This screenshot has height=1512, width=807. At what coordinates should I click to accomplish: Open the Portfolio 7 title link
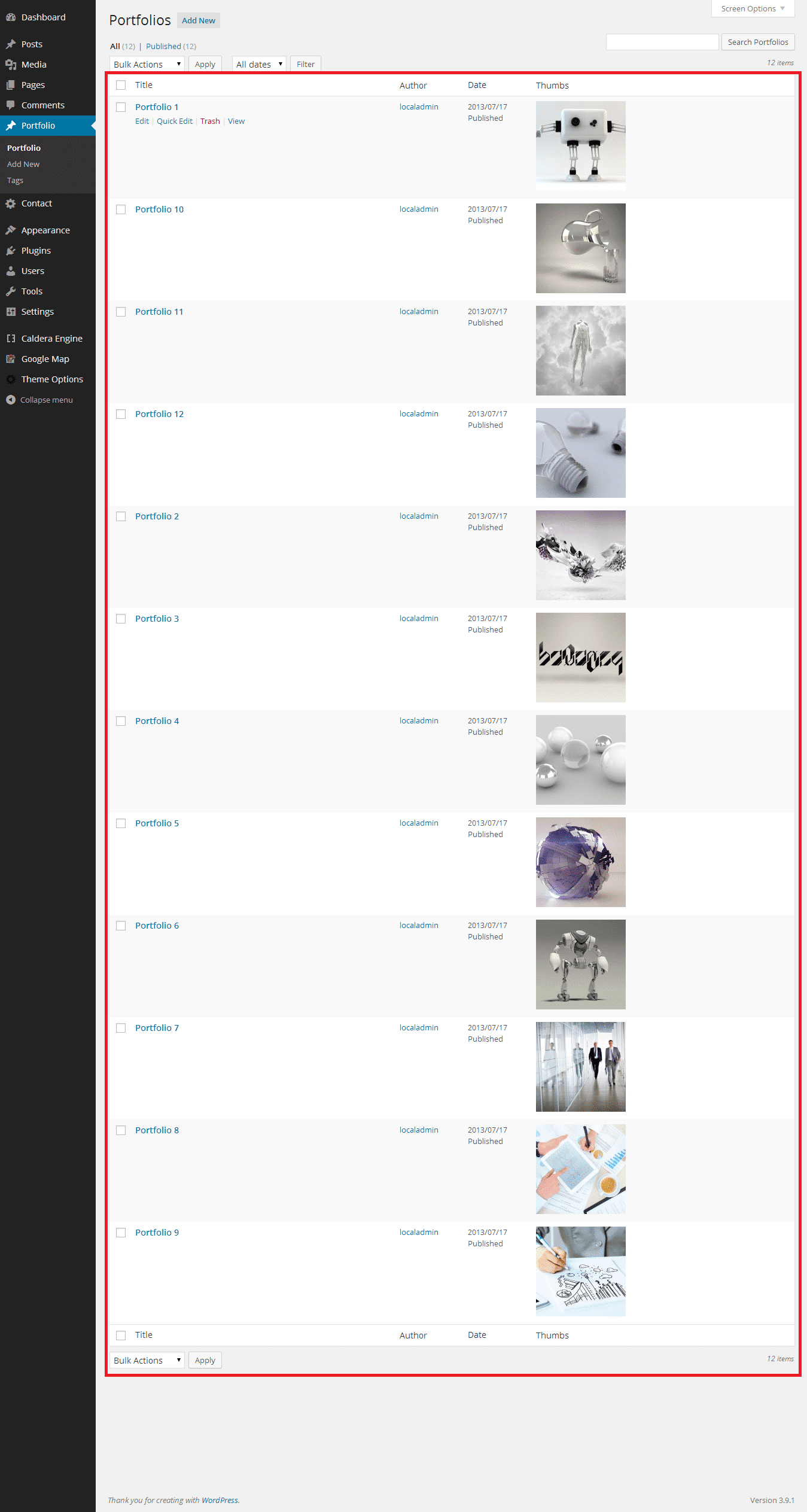(x=157, y=1028)
